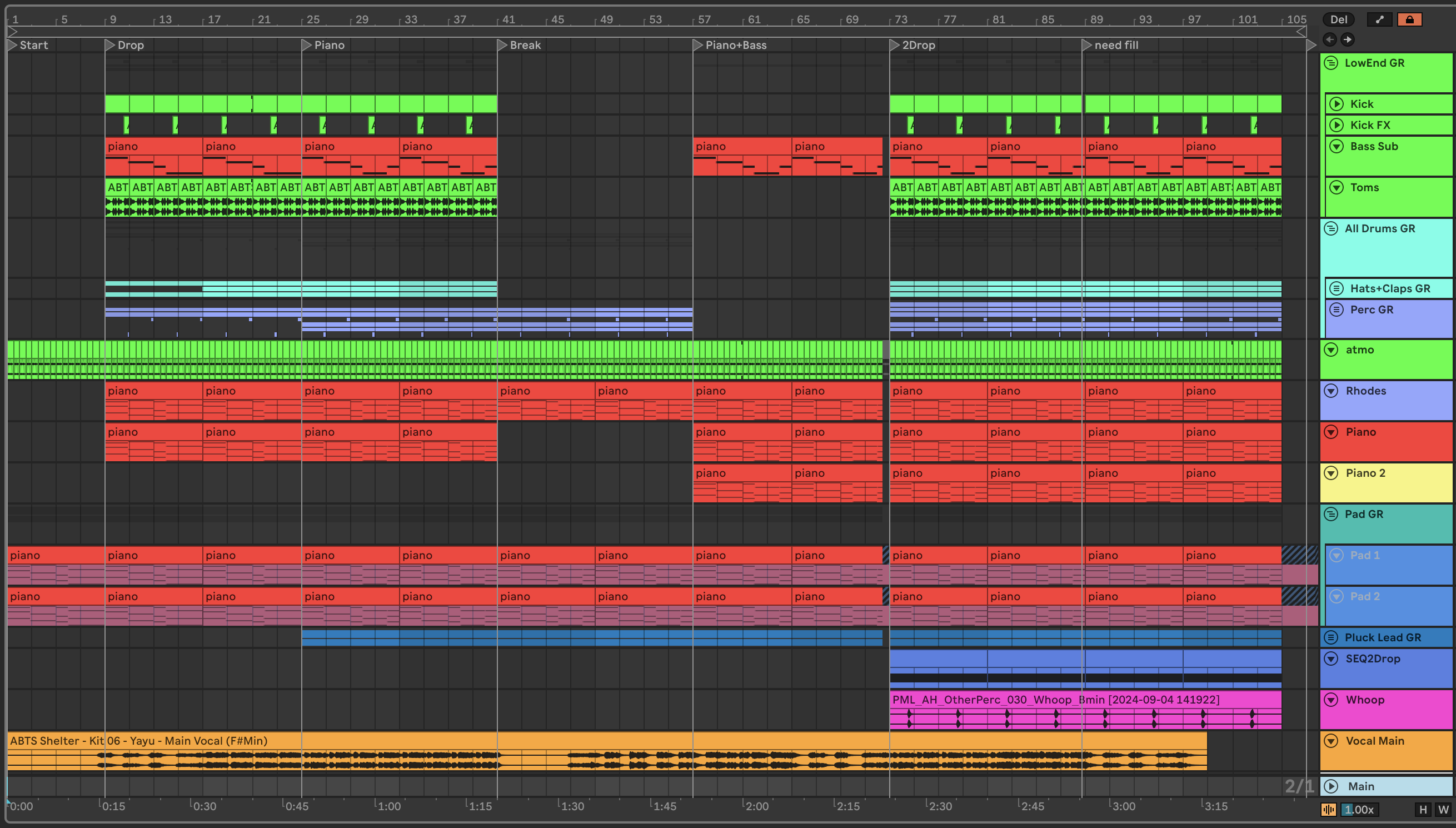
Task: Fold the LowEnd GR group track
Action: 1331,63
